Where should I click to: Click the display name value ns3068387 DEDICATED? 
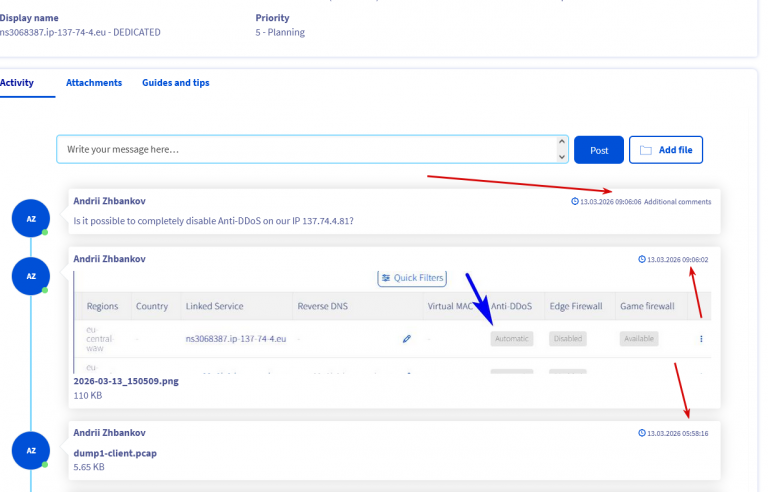[x=80, y=32]
